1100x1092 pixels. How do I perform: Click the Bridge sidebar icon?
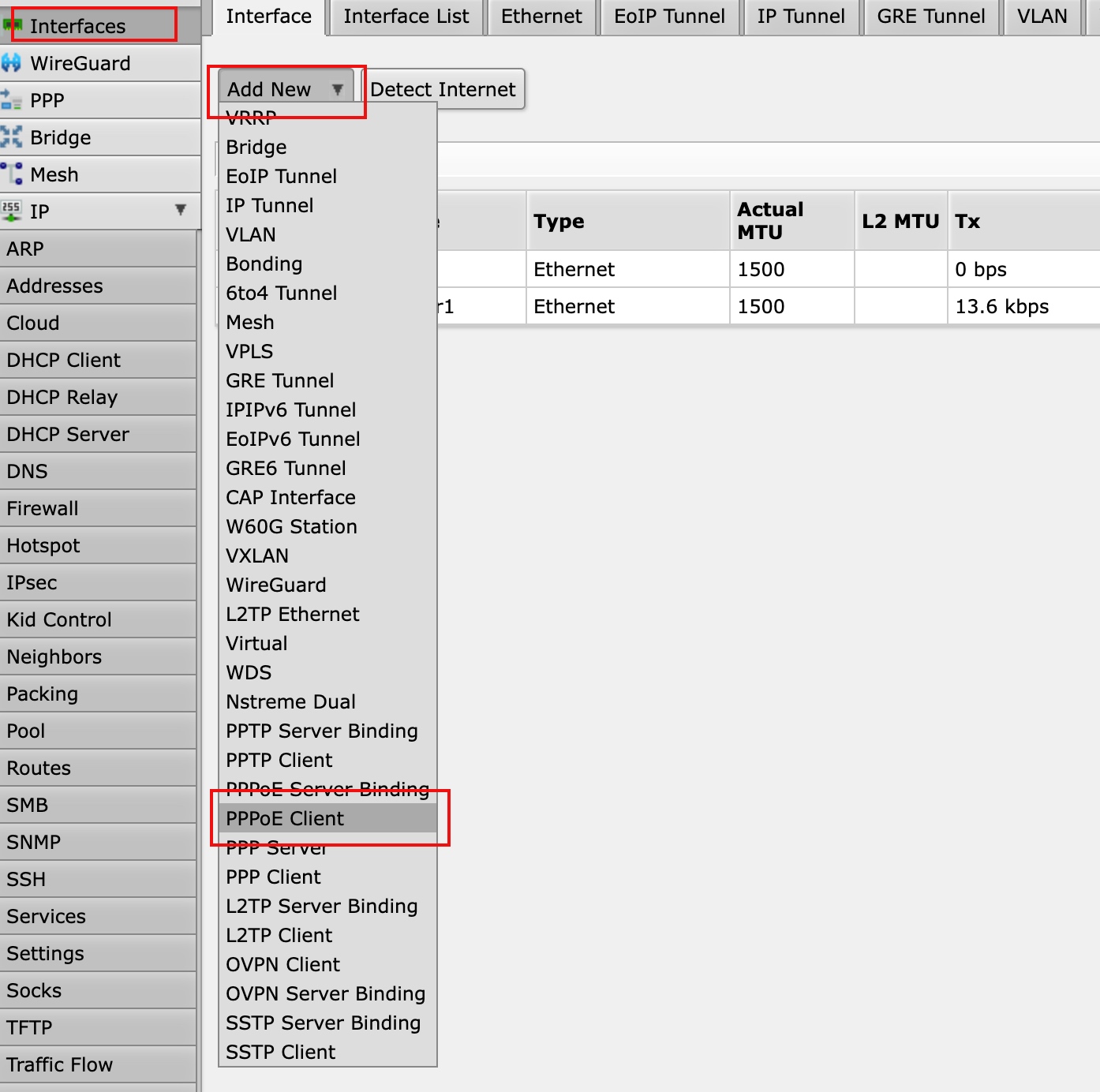[12, 137]
